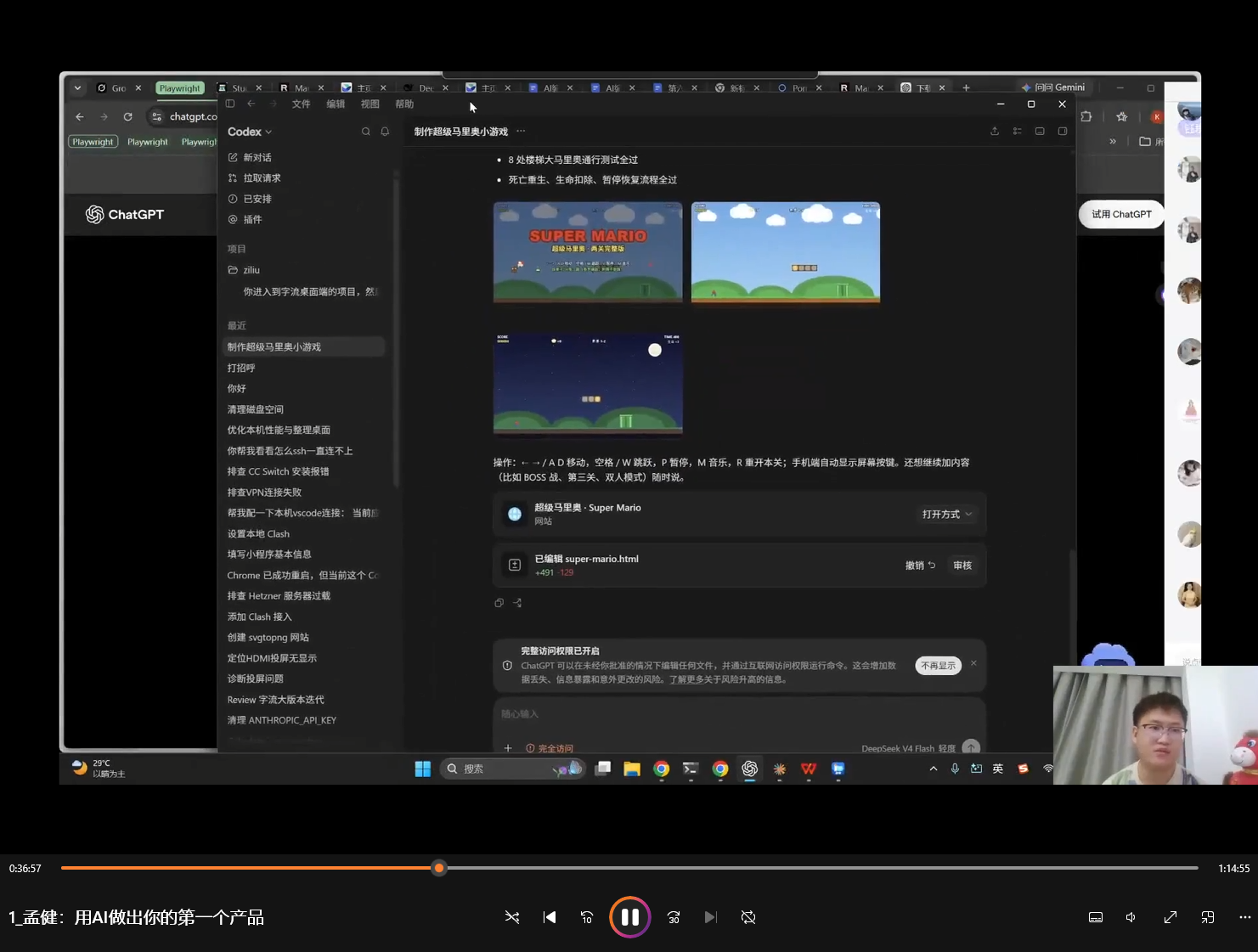
Task: Open the 视图 menu
Action: click(370, 104)
